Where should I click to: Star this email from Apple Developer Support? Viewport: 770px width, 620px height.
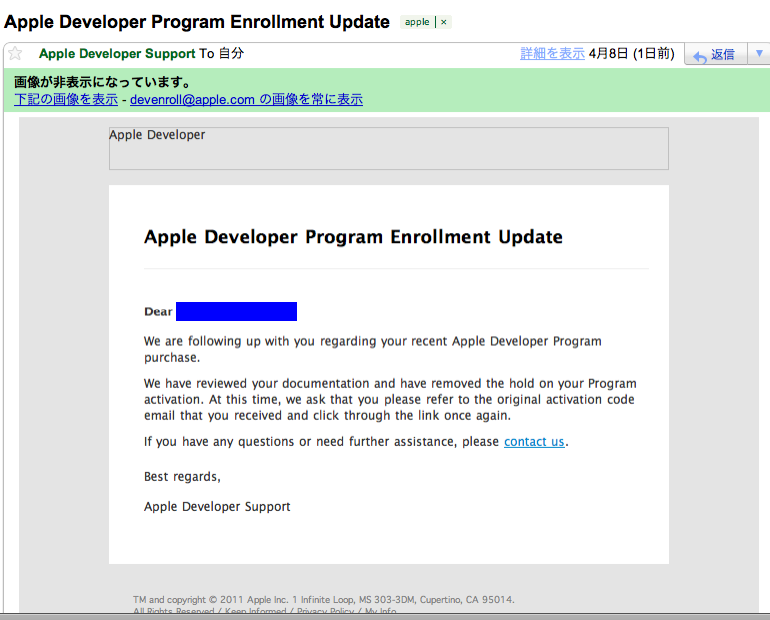coord(15,53)
